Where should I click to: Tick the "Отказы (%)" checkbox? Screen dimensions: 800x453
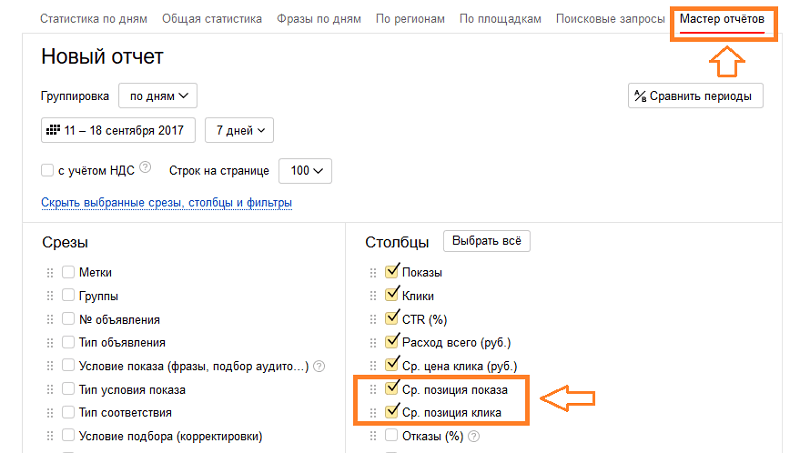(x=392, y=435)
